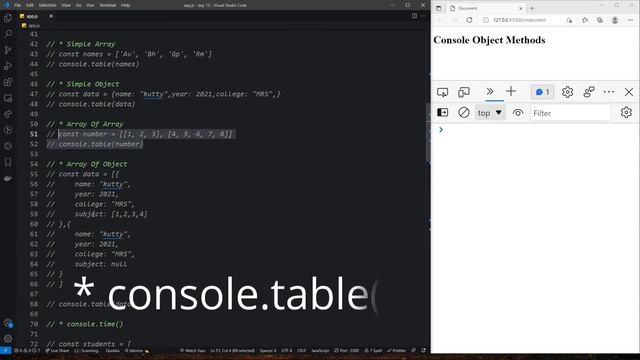Close the DevTools panel
Viewport: 640px width, 360px height.
[x=629, y=92]
